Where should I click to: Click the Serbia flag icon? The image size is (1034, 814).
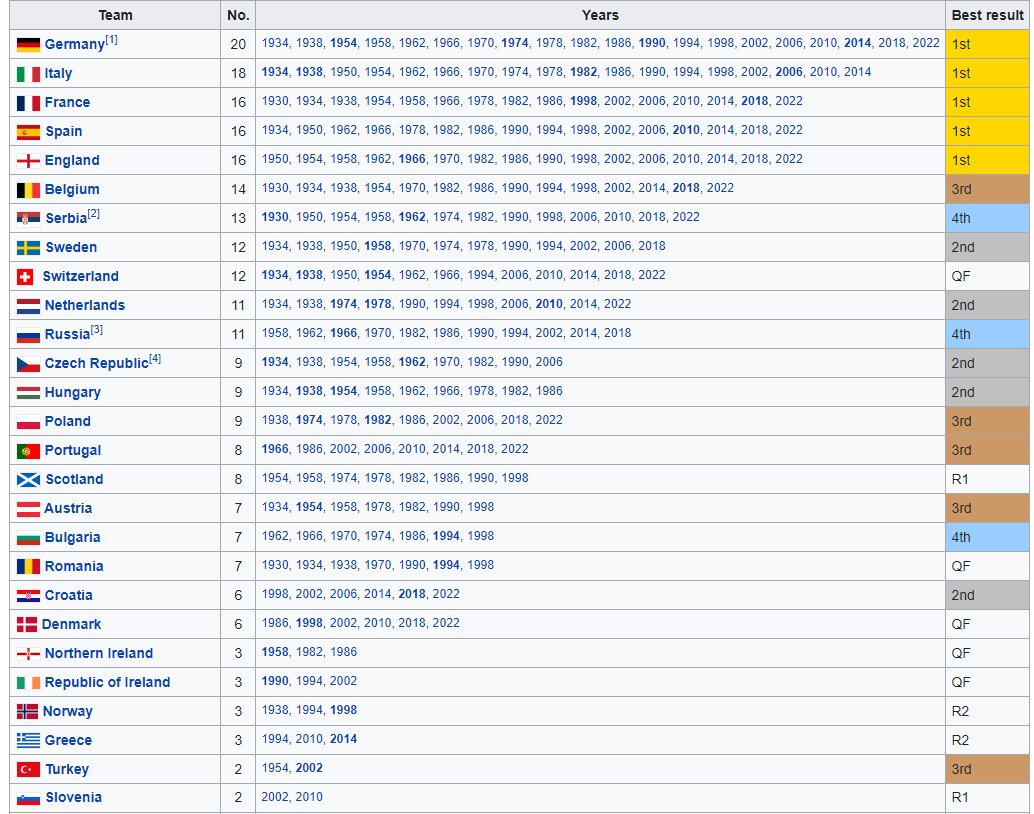coord(28,219)
